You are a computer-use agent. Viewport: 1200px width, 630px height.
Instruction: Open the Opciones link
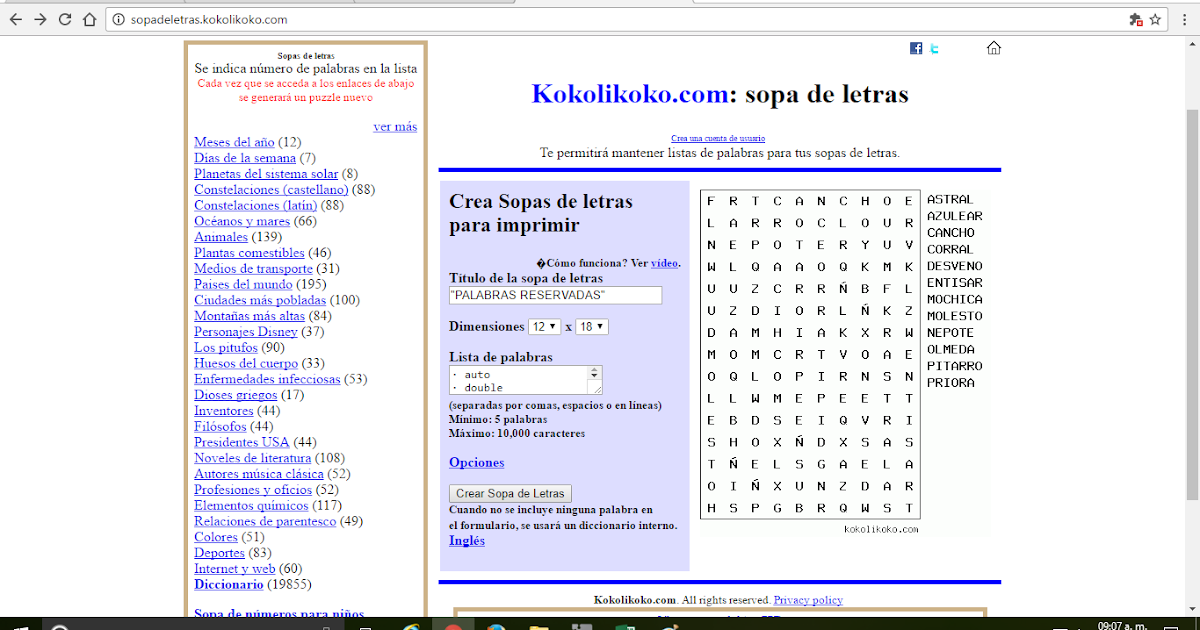[x=476, y=462]
